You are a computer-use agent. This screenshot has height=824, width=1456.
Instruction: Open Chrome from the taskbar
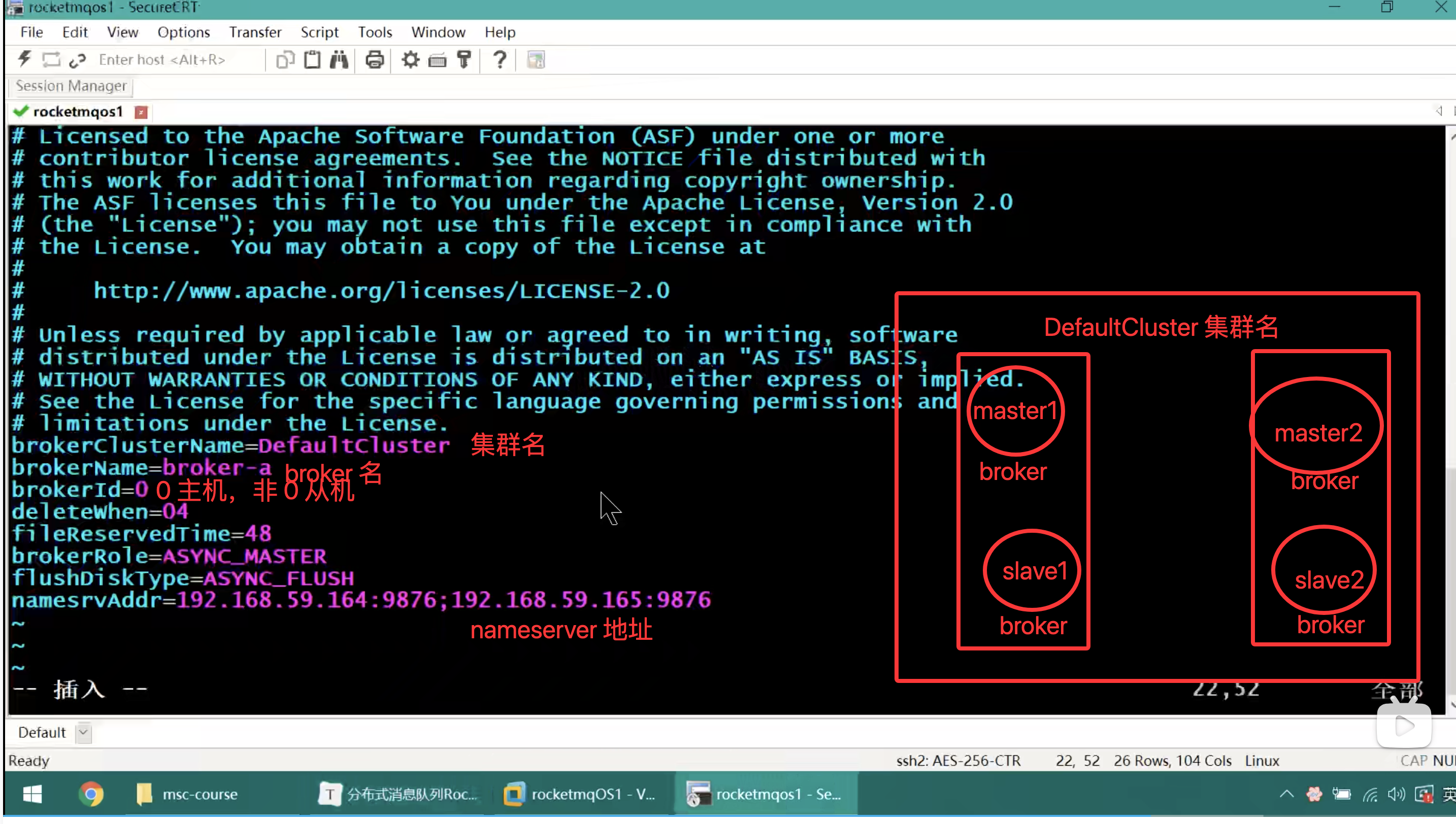[90, 794]
